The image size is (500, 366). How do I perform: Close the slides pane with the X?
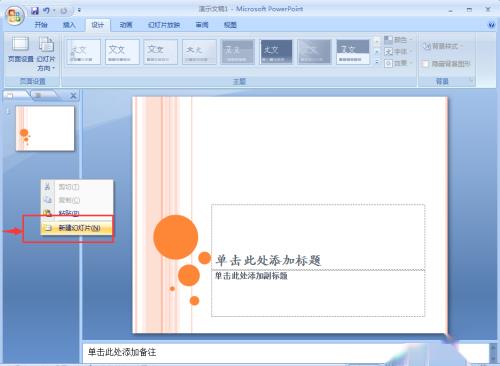point(73,96)
